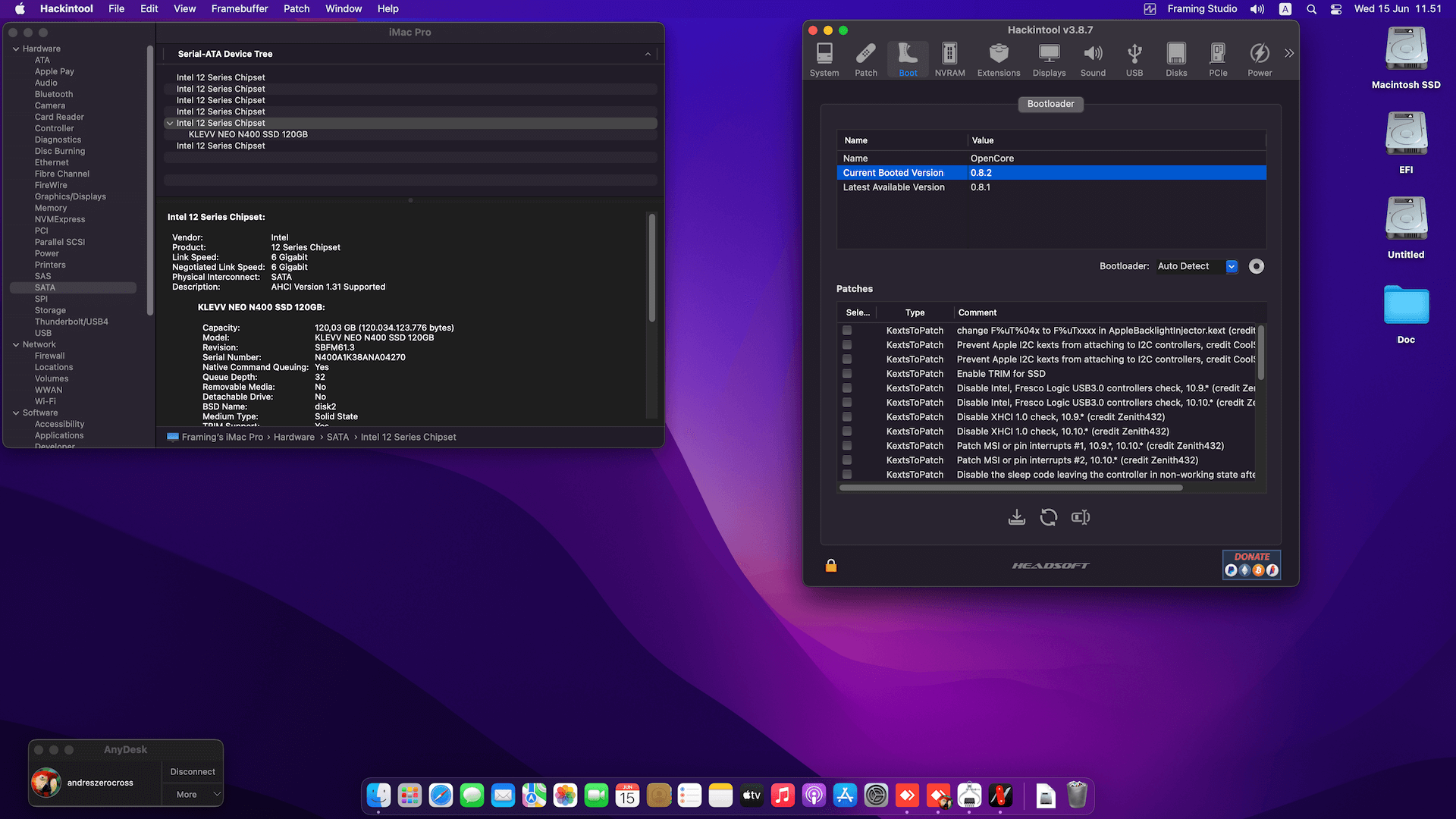The height and width of the screenshot is (819, 1456).
Task: Click the SATA details pane vertical scrollbar
Action: [x=651, y=268]
